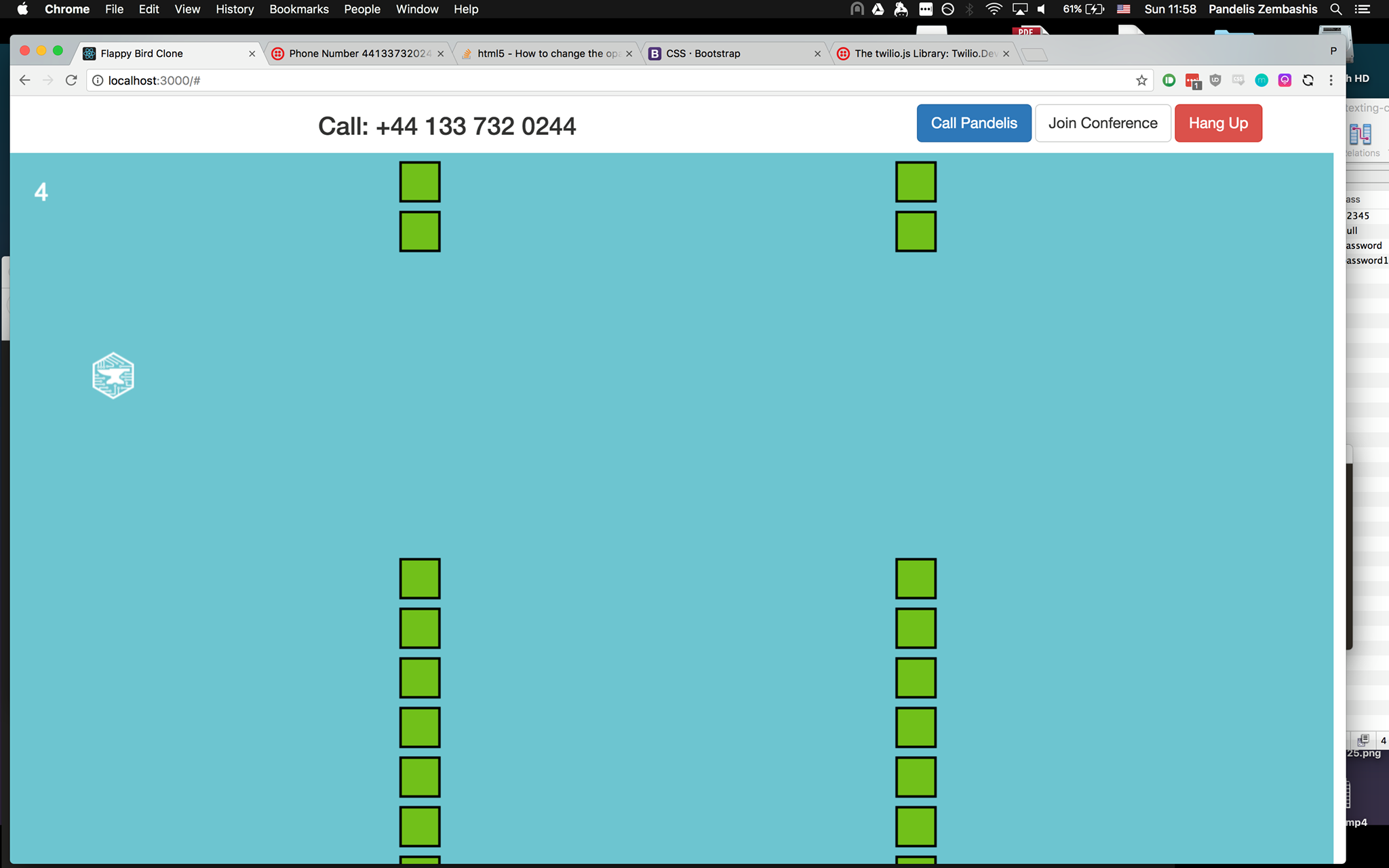Click the green circular Disconnect extension icon

pos(1169,80)
